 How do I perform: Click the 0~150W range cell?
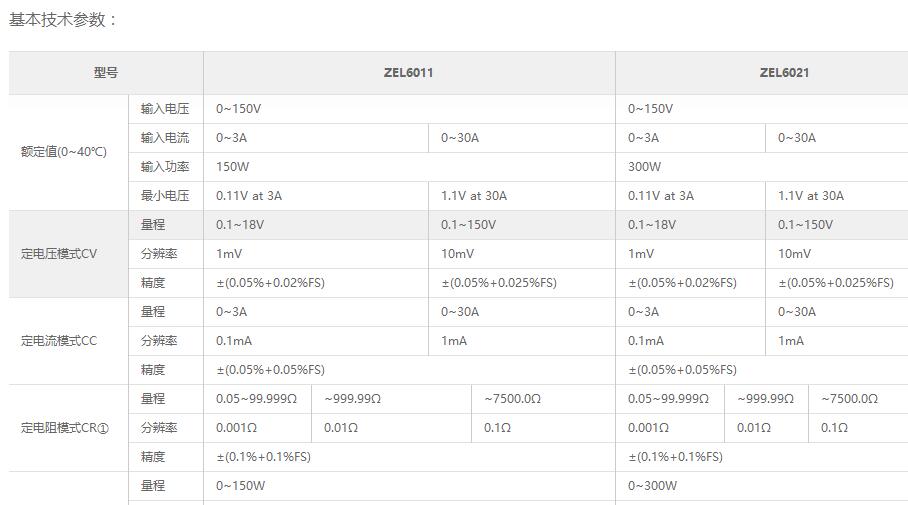pyautogui.click(x=240, y=486)
